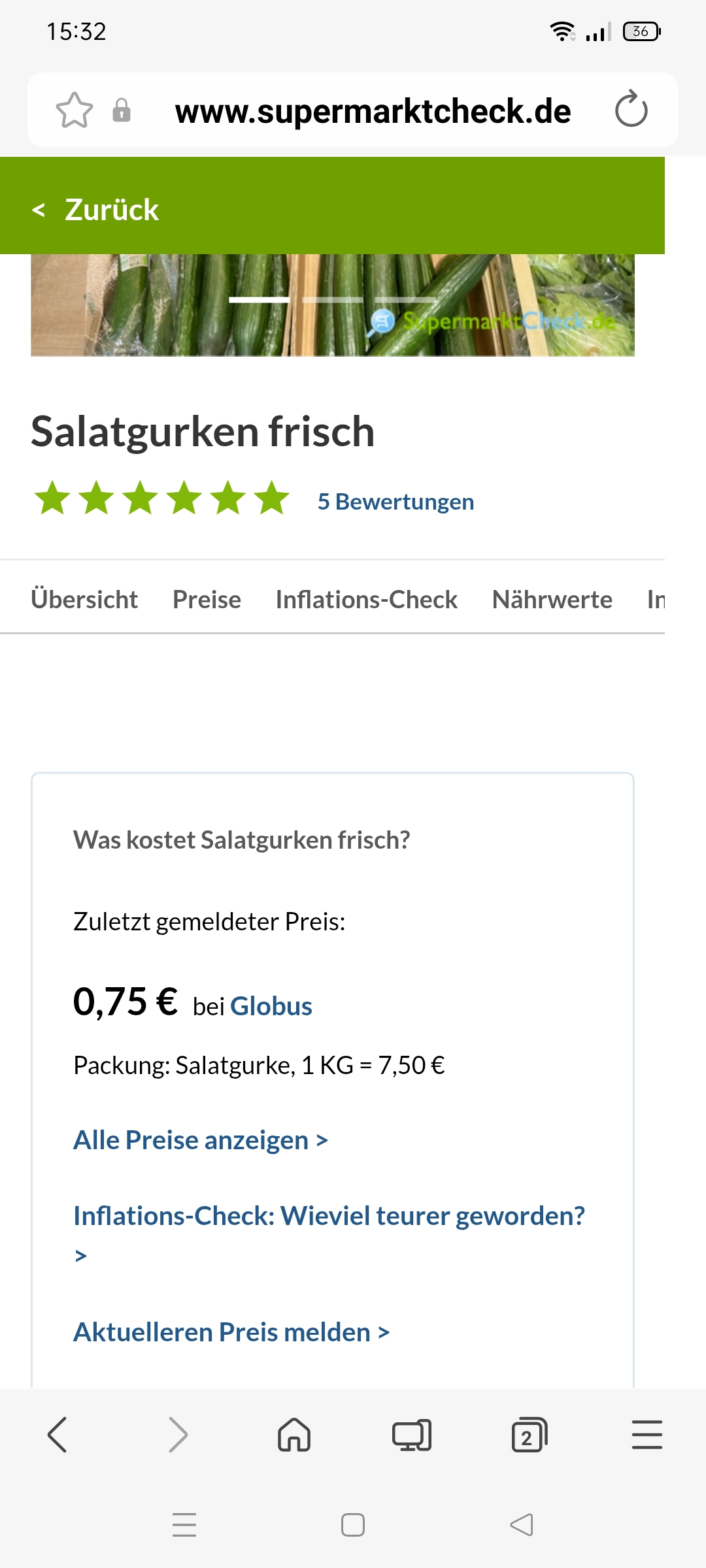Reload the page with refresh icon
706x1568 pixels.
tap(631, 109)
